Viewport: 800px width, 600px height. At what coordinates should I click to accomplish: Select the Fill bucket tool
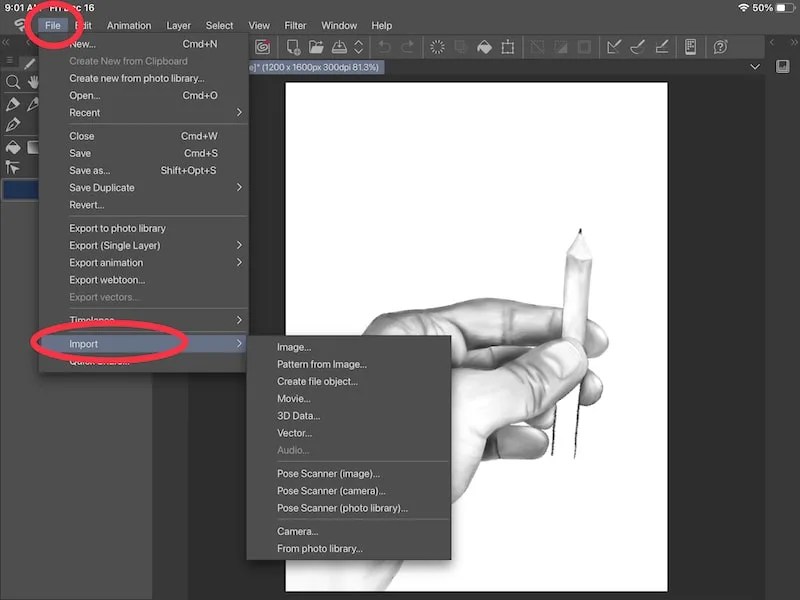click(x=13, y=147)
